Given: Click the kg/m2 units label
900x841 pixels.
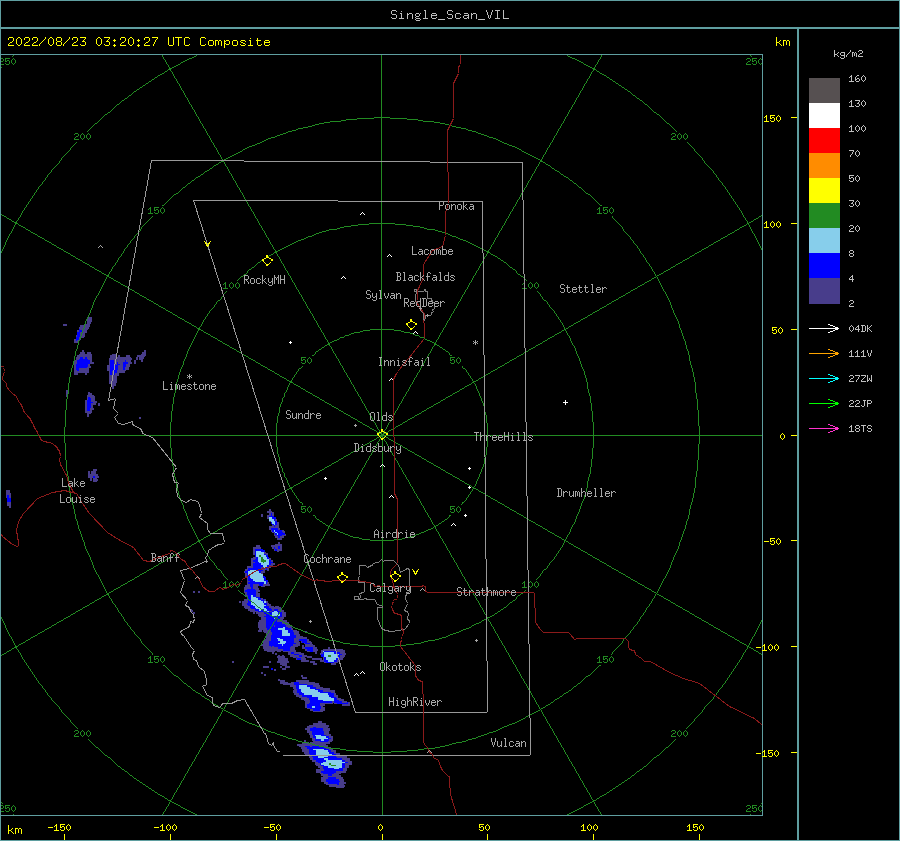Looking at the screenshot, I should point(848,54).
